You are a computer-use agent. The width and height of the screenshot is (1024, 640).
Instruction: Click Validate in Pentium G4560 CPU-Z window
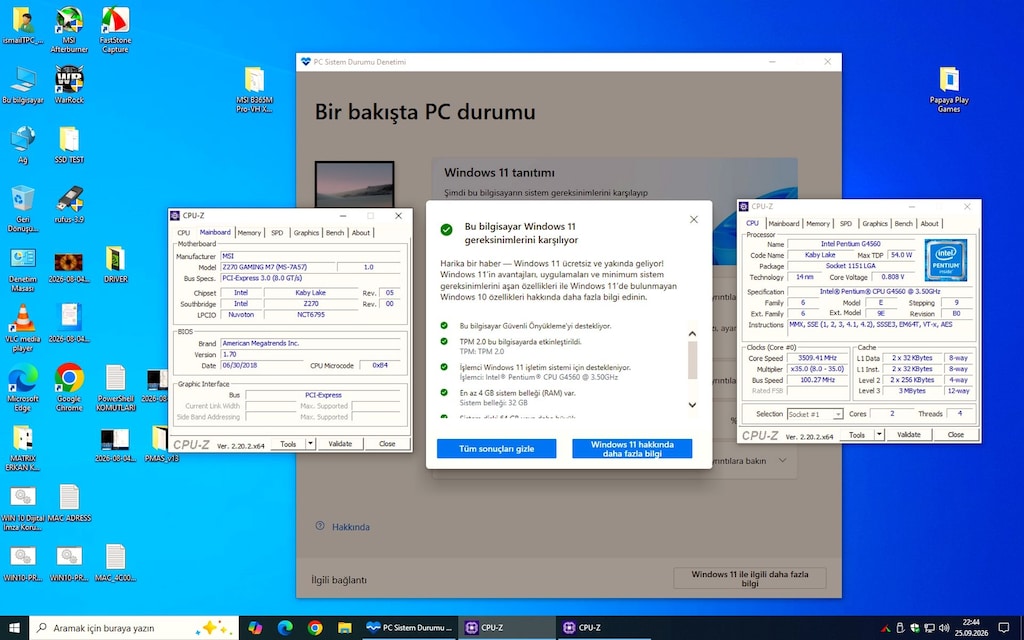908,434
